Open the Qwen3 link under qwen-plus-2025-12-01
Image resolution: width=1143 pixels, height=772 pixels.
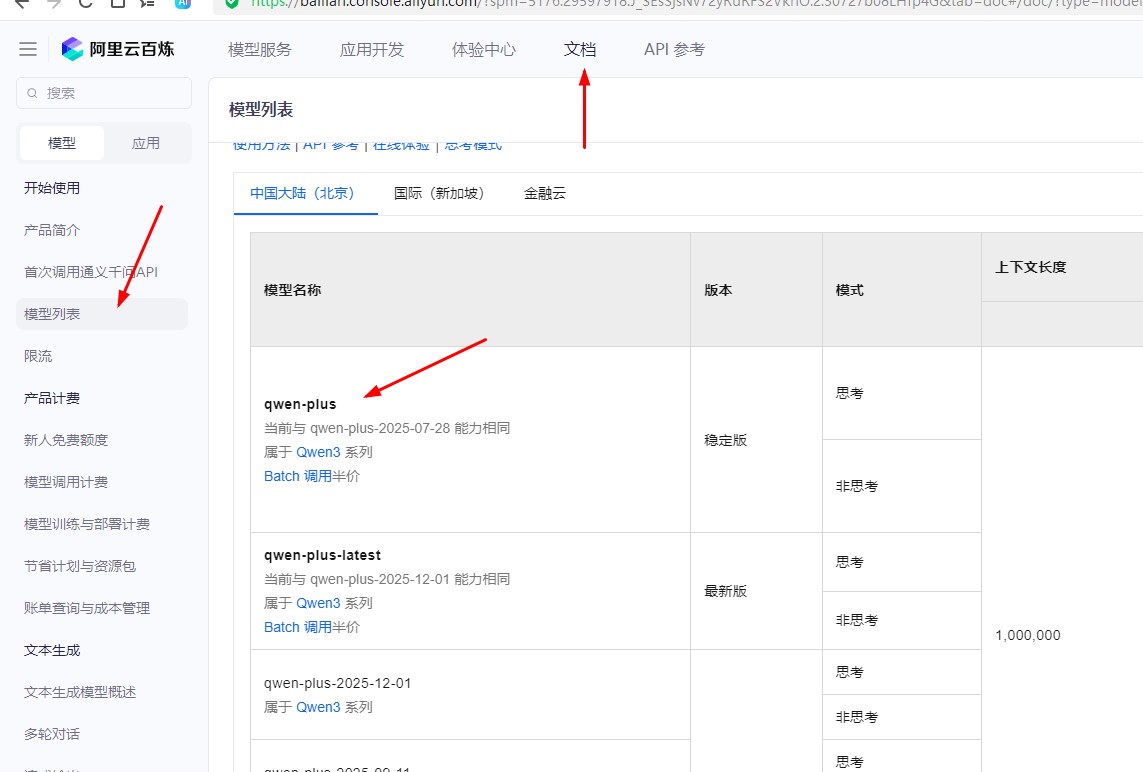pos(319,707)
